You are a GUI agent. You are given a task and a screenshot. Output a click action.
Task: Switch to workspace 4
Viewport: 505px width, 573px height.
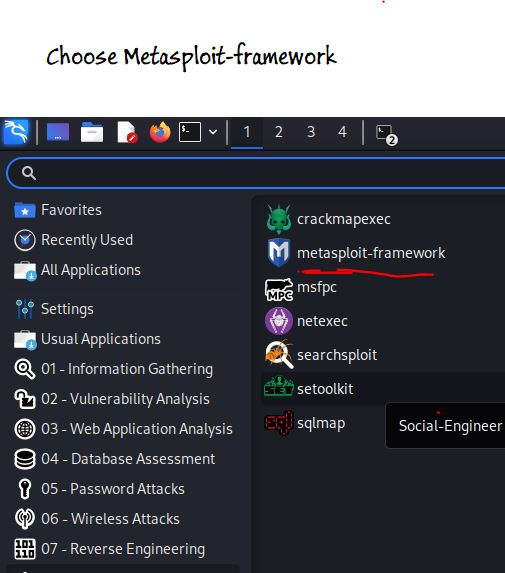pos(342,132)
